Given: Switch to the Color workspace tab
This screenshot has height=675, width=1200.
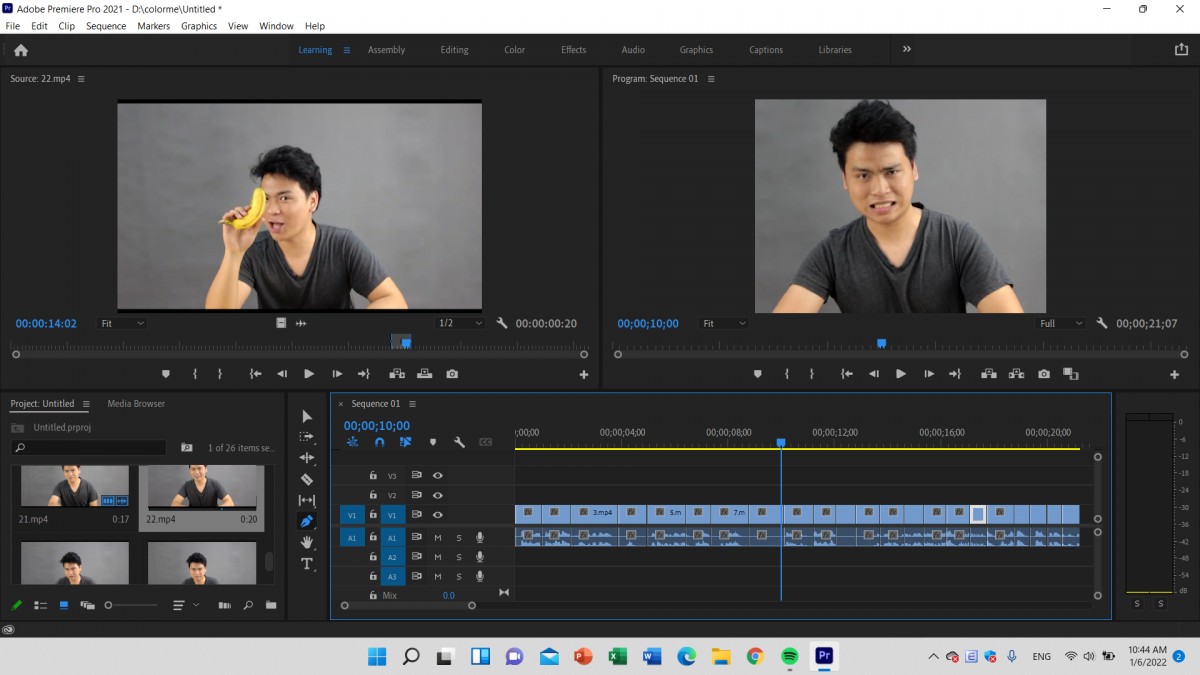Looking at the screenshot, I should point(514,50).
